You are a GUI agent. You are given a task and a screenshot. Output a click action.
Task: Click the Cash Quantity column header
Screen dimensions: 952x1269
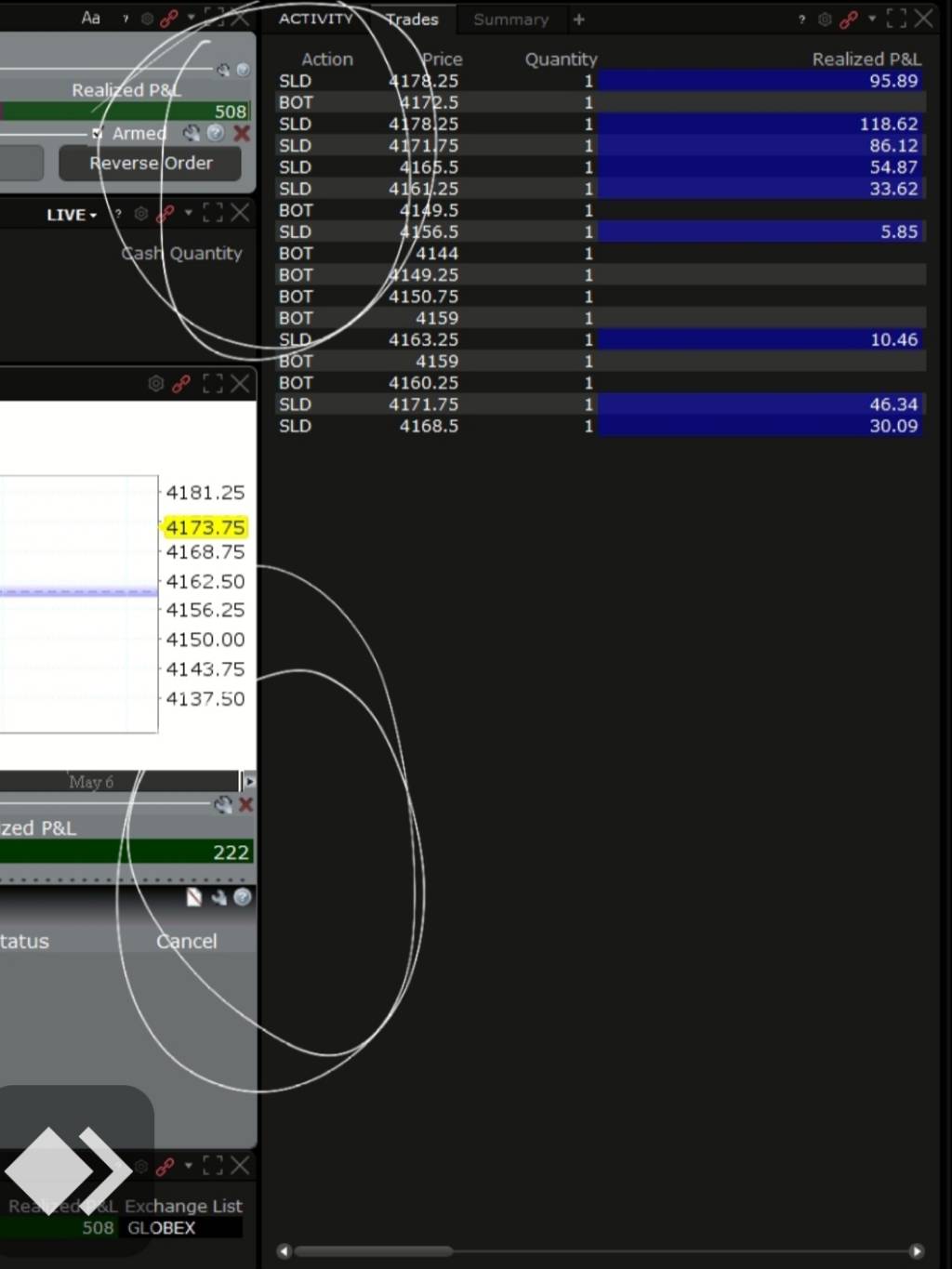pyautogui.click(x=181, y=253)
